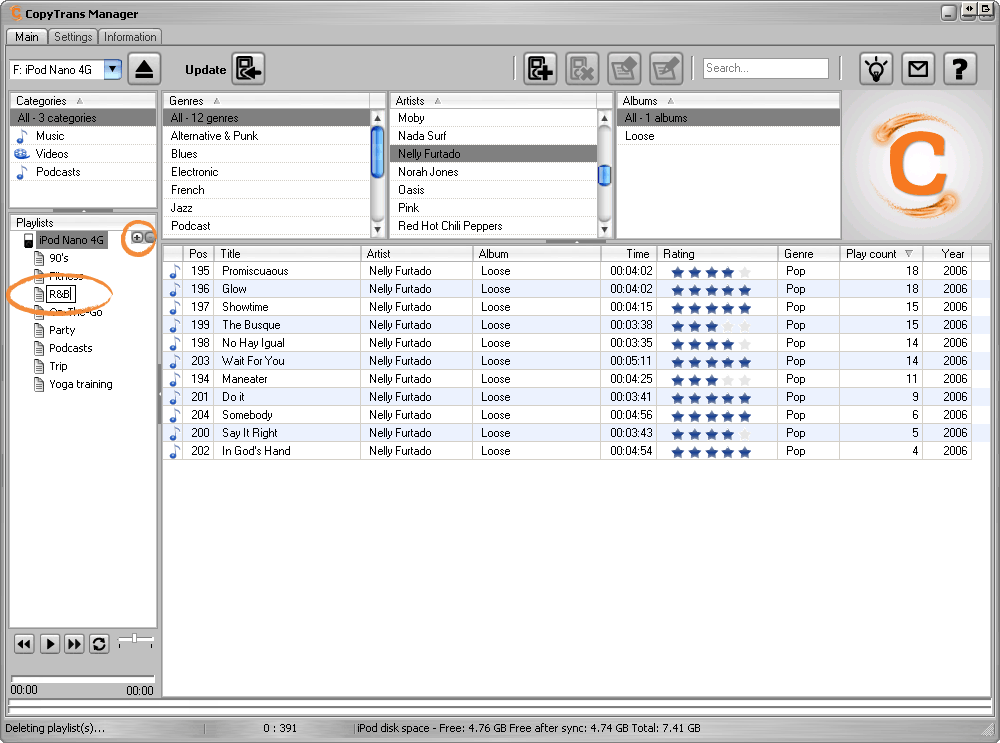Select the Jazz genre

[x=267, y=208]
